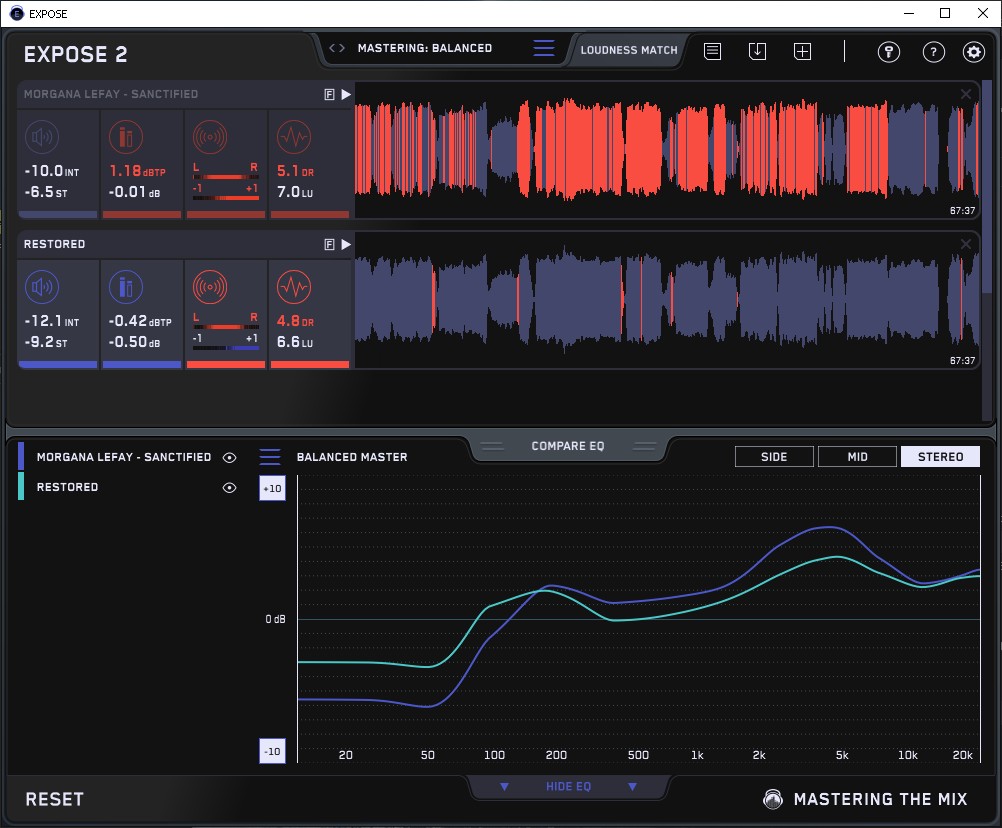Click the Restored track title
This screenshot has width=1002, height=828.
click(54, 244)
